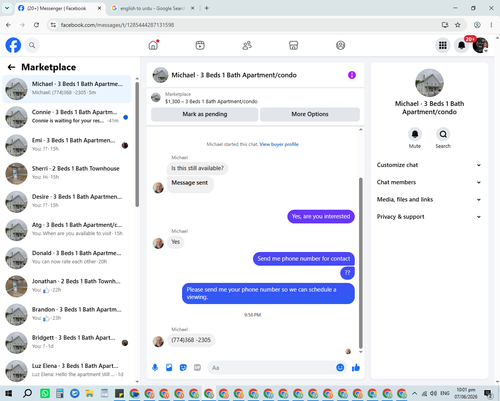The image size is (500, 401).
Task: Click the large listing photo in info panel
Action: coord(429,83)
